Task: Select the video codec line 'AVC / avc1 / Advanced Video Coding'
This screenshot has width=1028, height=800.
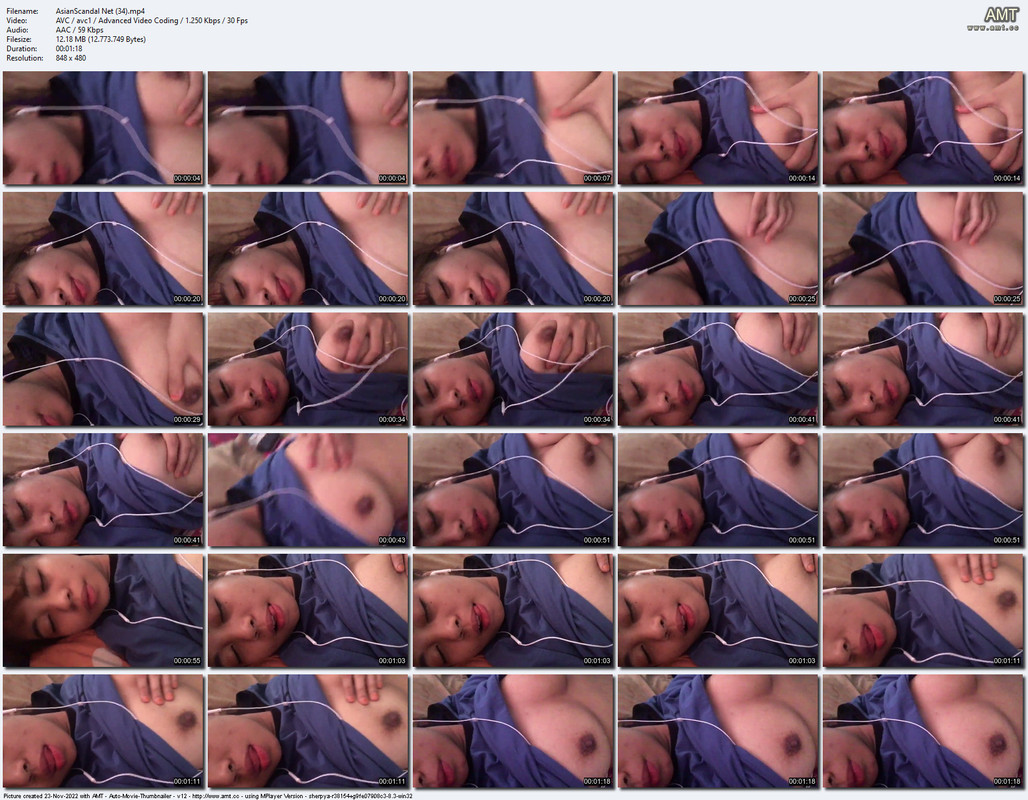Action: [117, 20]
